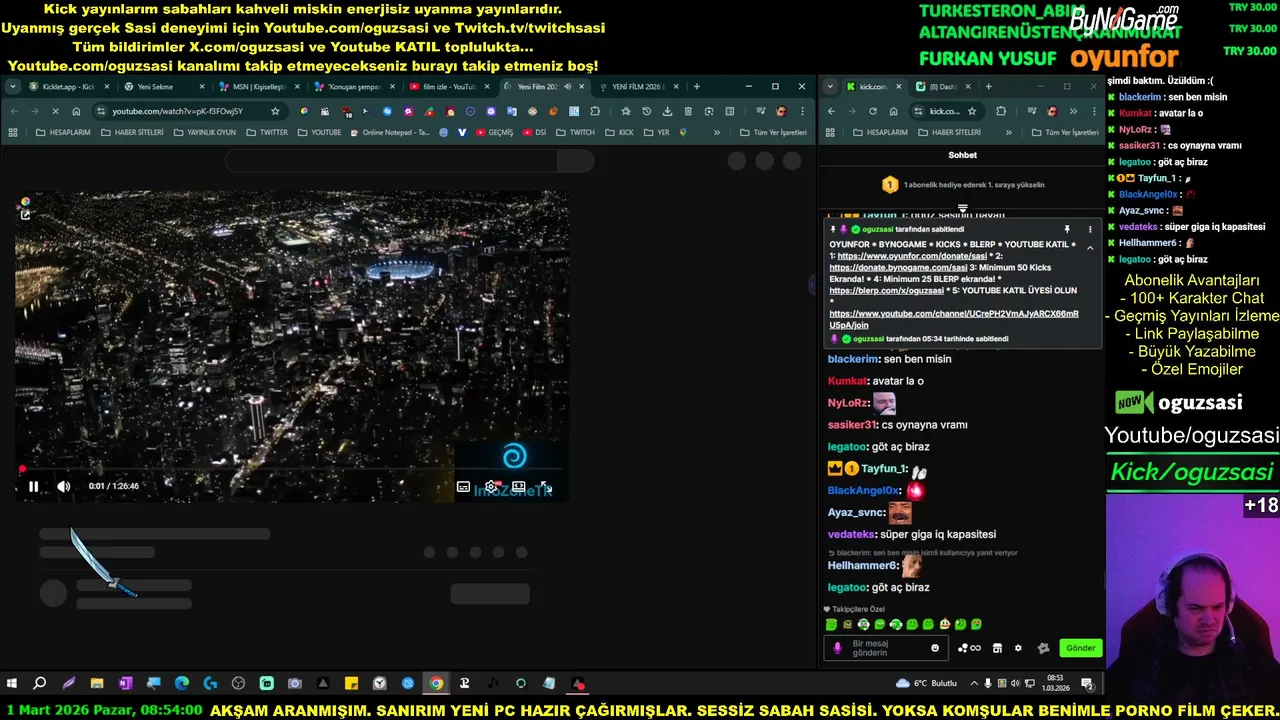Open the KICK bookmark folder
Screen dimensions: 1280x720
(620, 132)
